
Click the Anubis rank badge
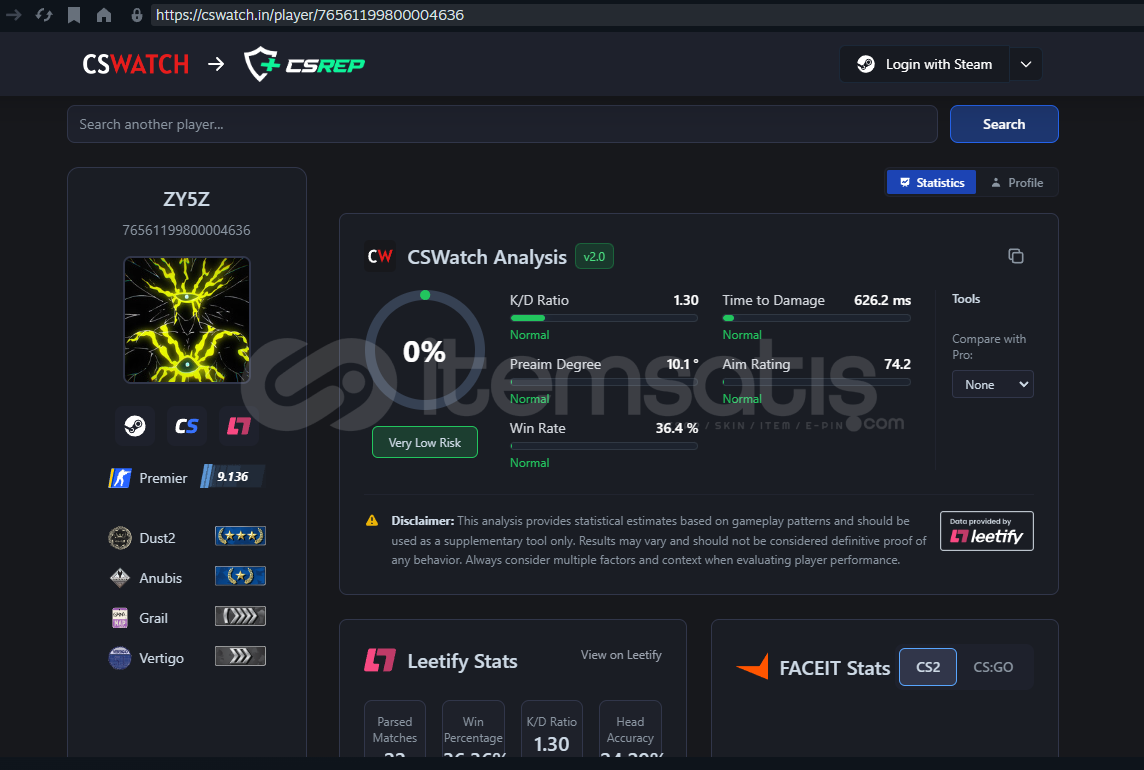pos(240,576)
